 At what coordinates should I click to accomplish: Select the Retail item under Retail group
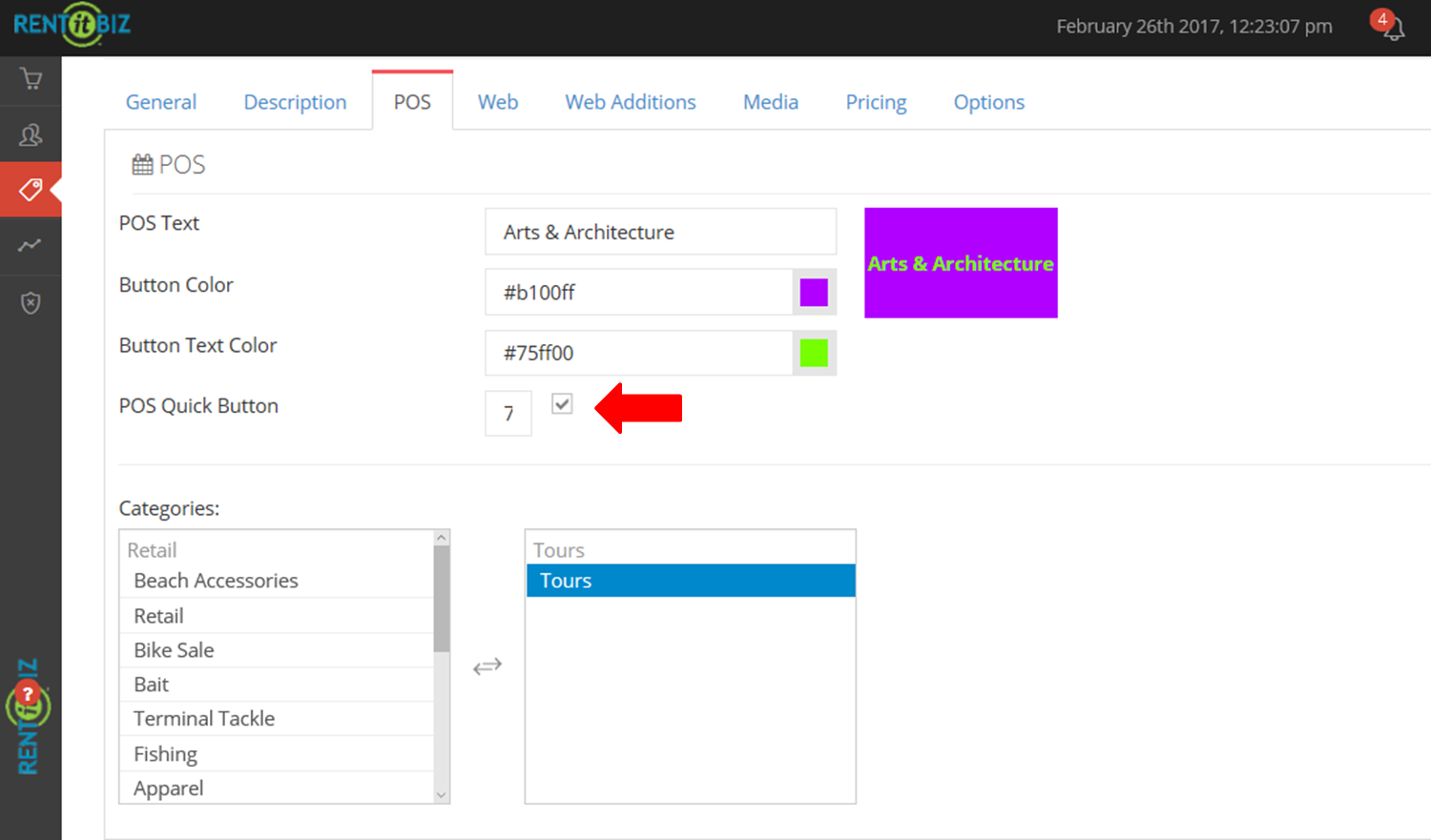pyautogui.click(x=277, y=616)
